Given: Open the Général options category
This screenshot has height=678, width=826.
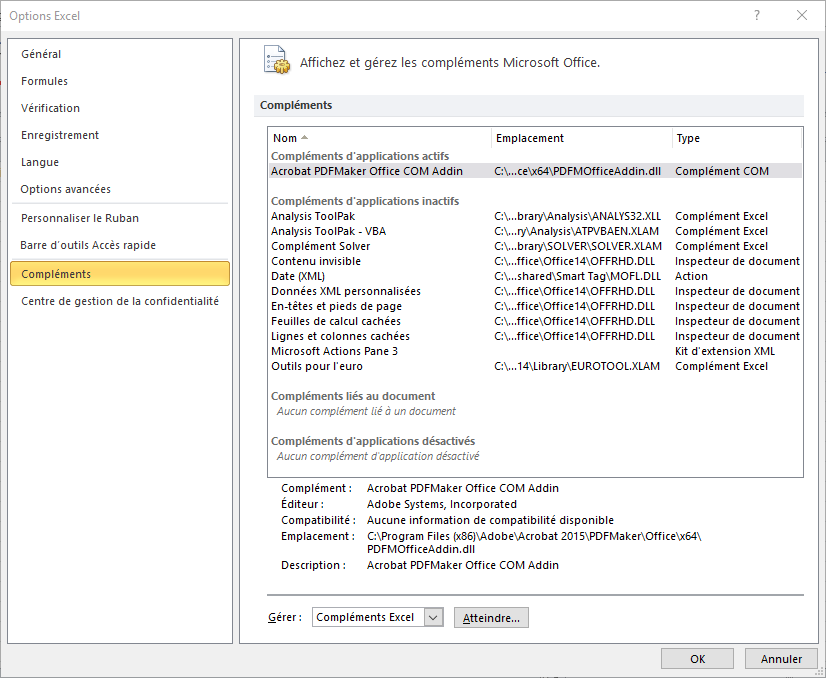Looking at the screenshot, I should [x=41, y=54].
